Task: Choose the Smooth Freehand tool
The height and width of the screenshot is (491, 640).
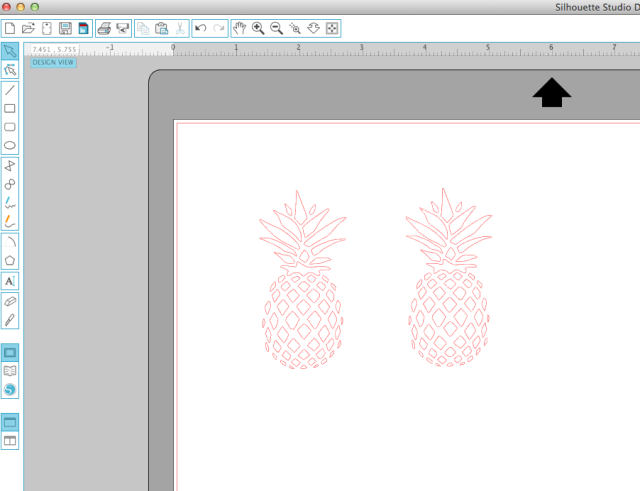Action: (x=10, y=222)
